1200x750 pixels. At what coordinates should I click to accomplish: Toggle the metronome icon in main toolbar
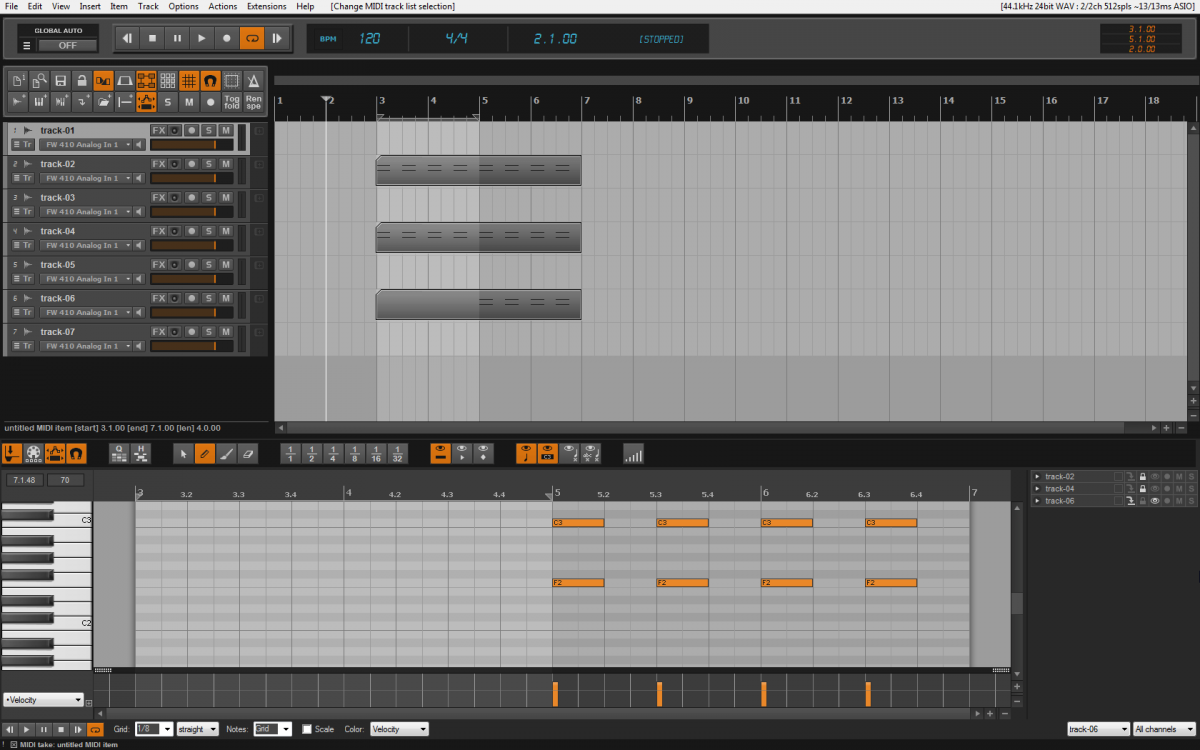(x=254, y=80)
